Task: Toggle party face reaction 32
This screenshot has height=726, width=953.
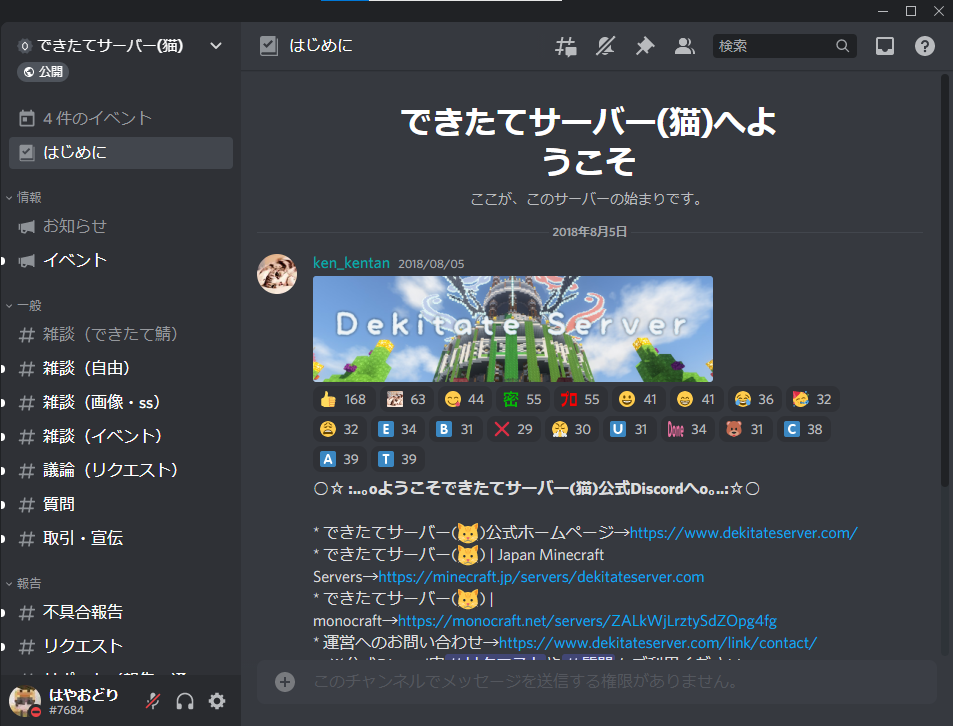Action: 812,399
